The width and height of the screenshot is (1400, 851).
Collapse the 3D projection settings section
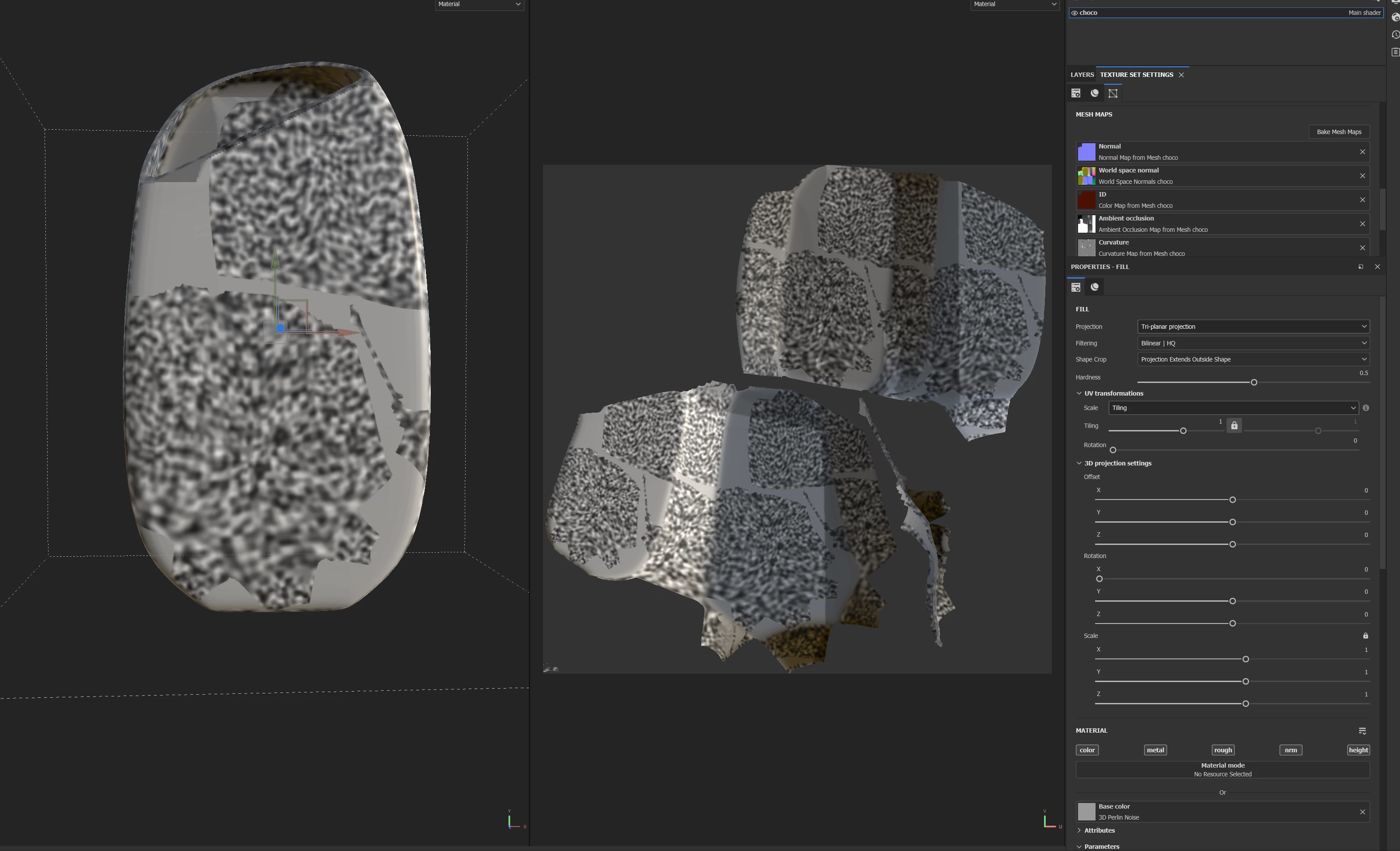click(x=1079, y=463)
